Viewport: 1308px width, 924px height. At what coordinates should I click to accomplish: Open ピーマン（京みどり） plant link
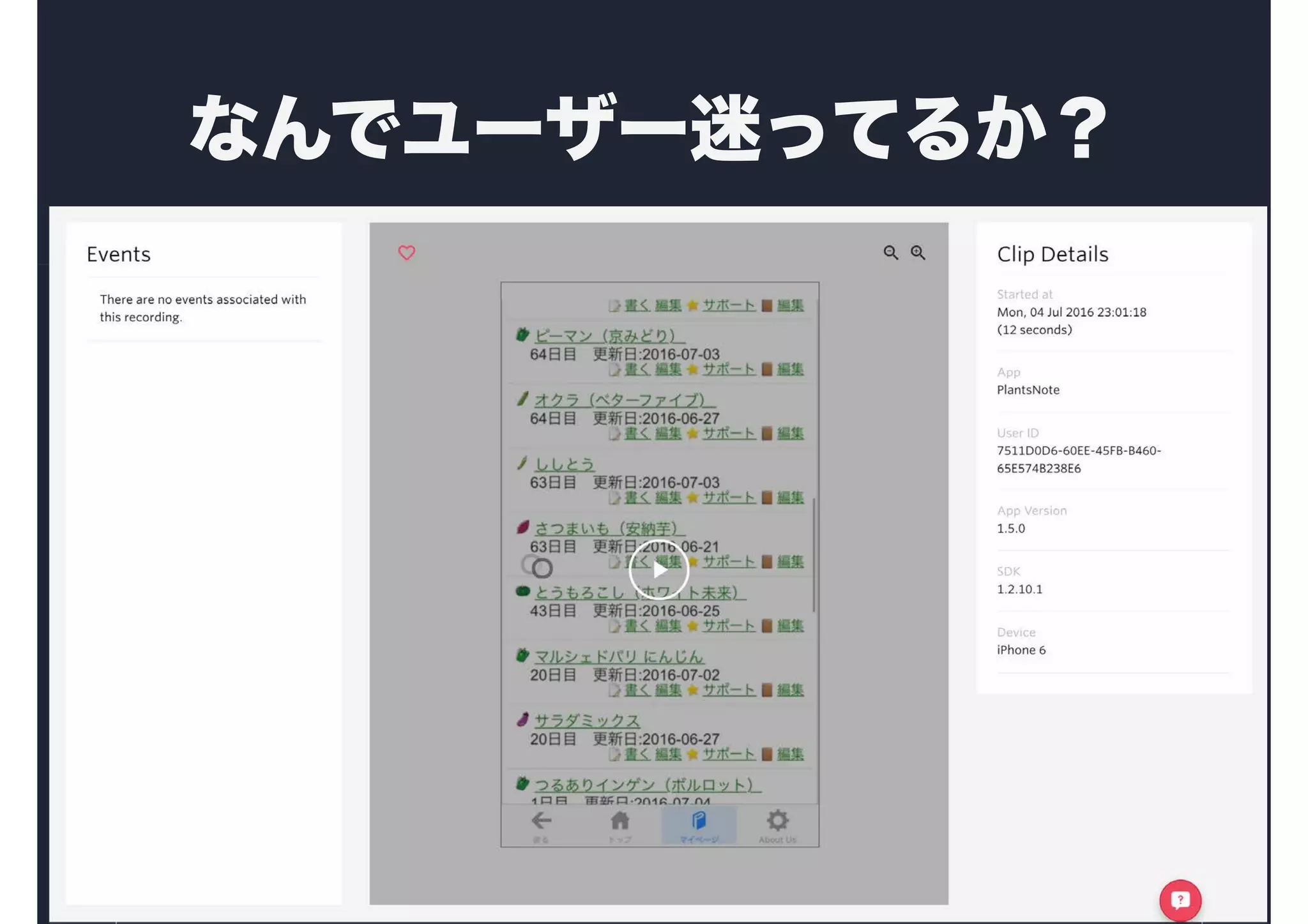[x=609, y=336]
